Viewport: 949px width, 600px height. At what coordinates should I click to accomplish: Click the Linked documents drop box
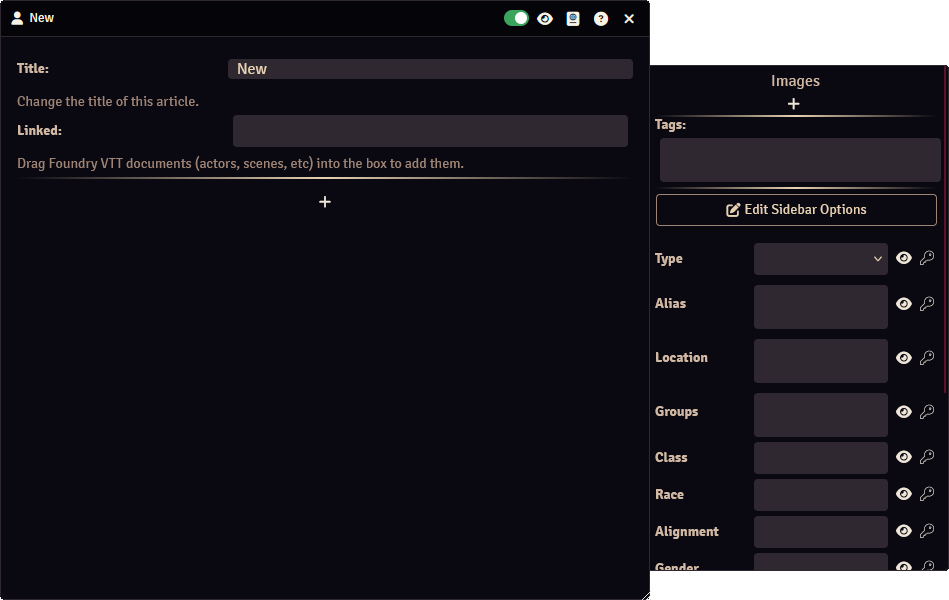click(430, 131)
